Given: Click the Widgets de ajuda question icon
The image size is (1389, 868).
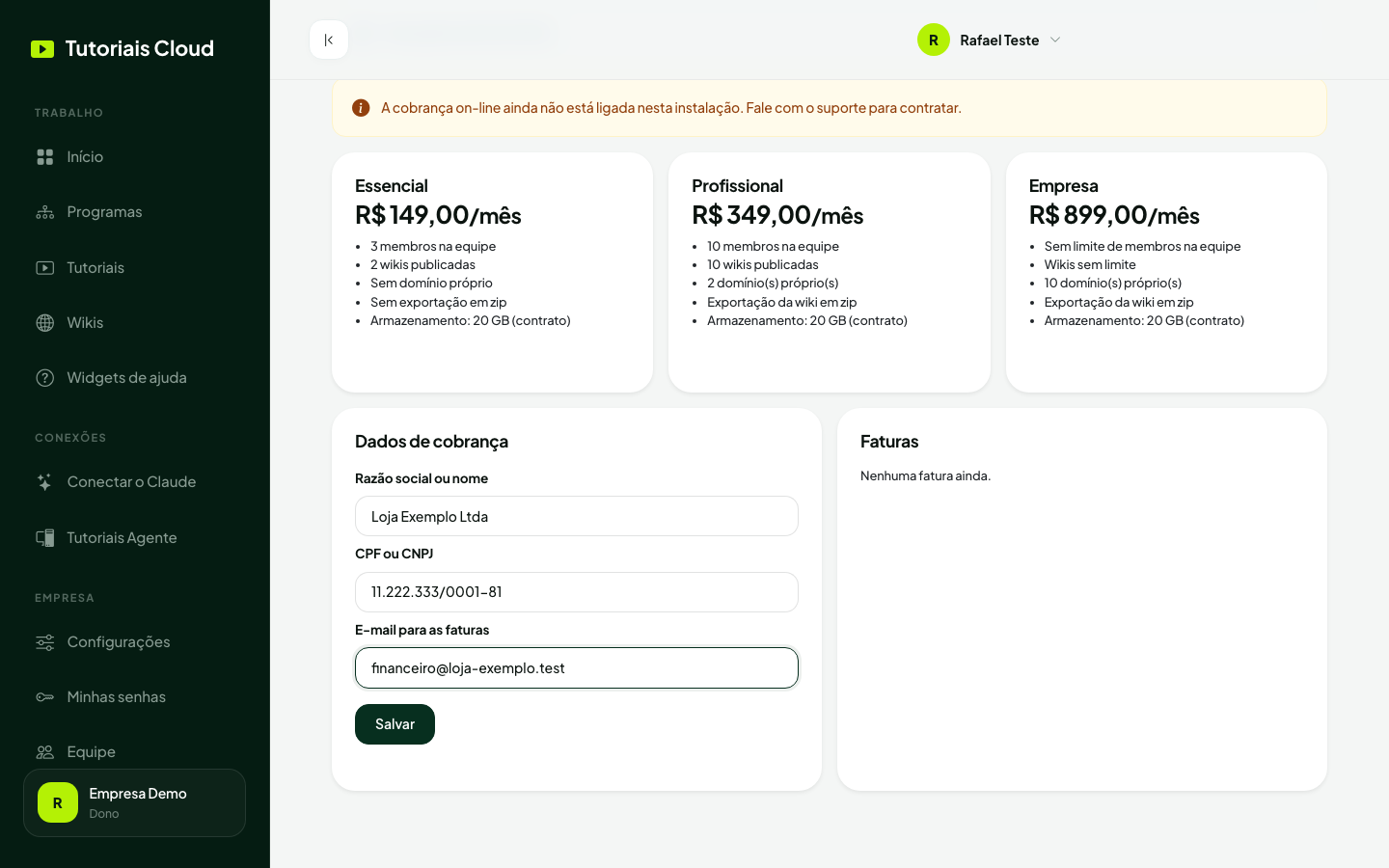Looking at the screenshot, I should click(45, 378).
